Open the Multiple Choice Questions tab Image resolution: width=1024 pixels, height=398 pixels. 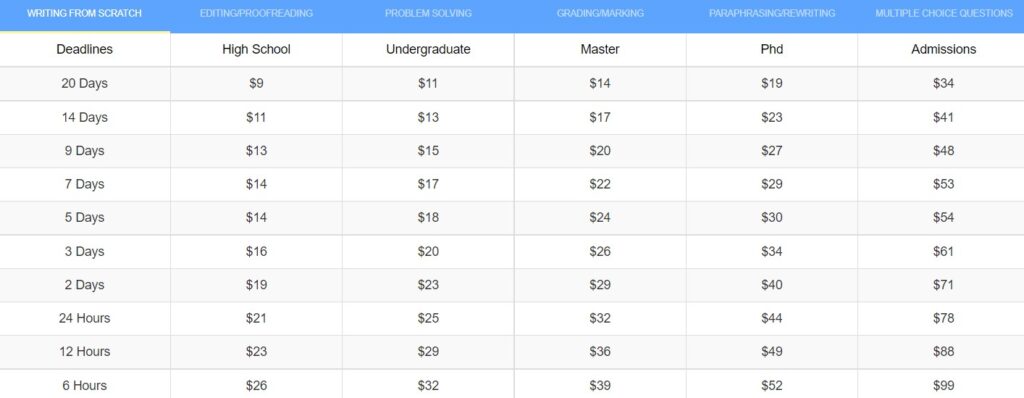click(944, 14)
